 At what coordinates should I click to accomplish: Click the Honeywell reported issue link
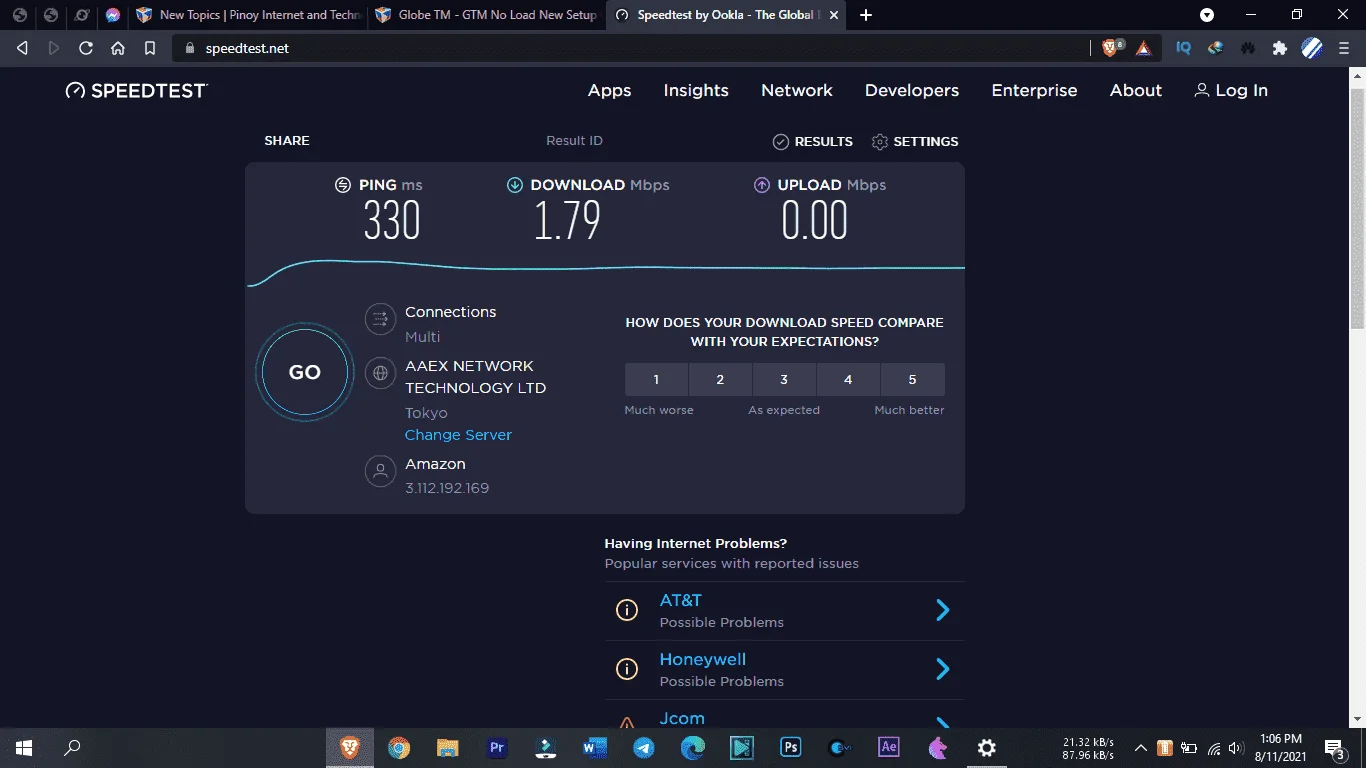(702, 659)
